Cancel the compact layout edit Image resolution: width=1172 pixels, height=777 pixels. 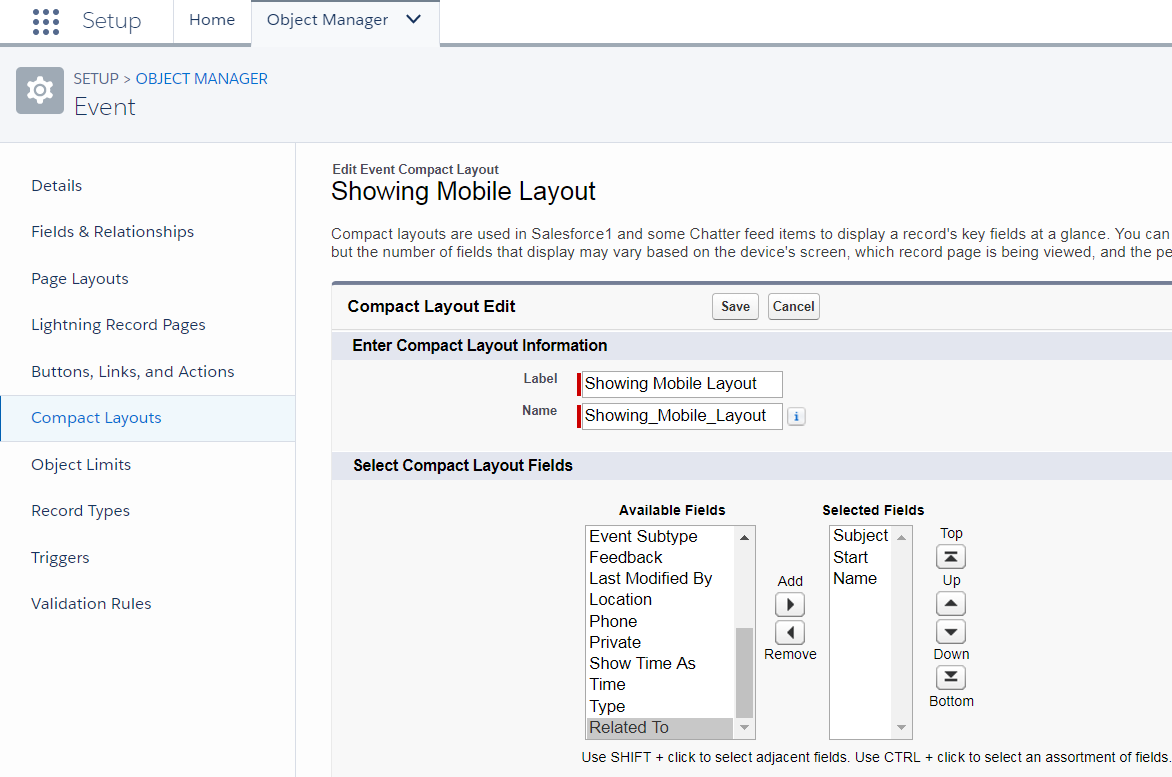[x=793, y=307]
